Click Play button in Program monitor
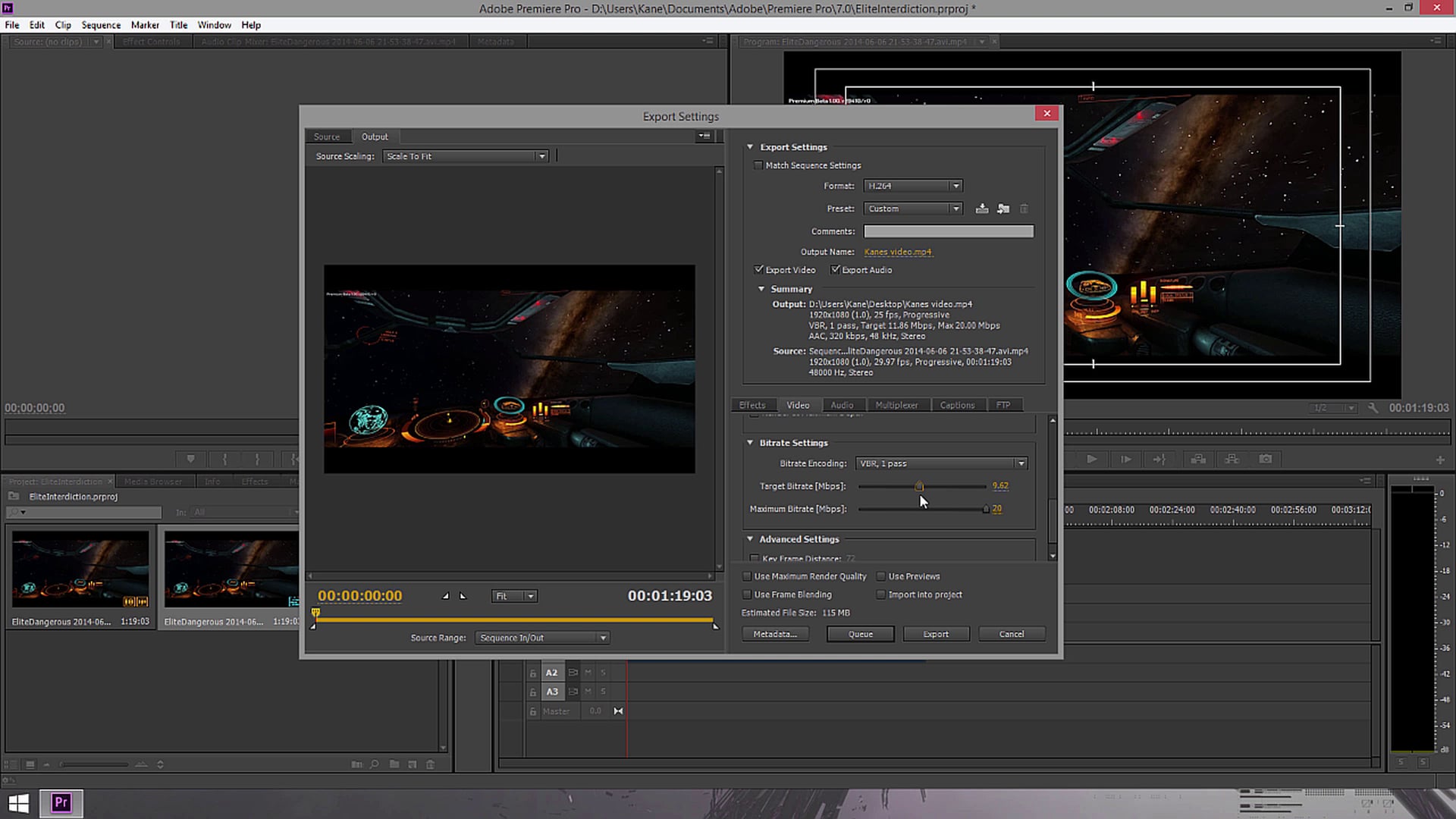Screen dimensions: 1456x819 (x=1091, y=459)
